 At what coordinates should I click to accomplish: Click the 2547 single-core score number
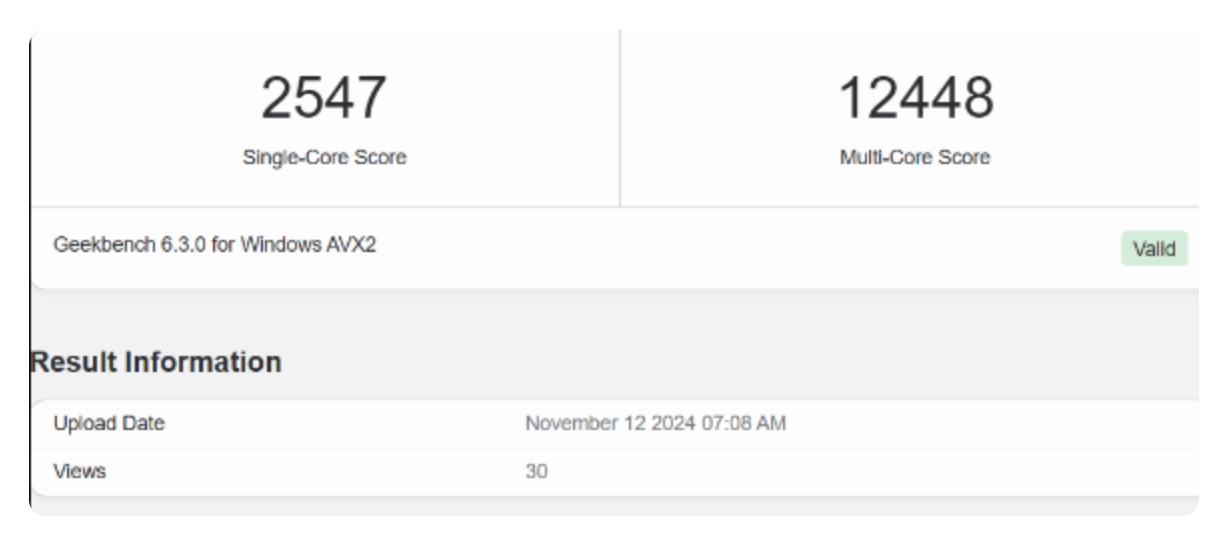pos(324,99)
